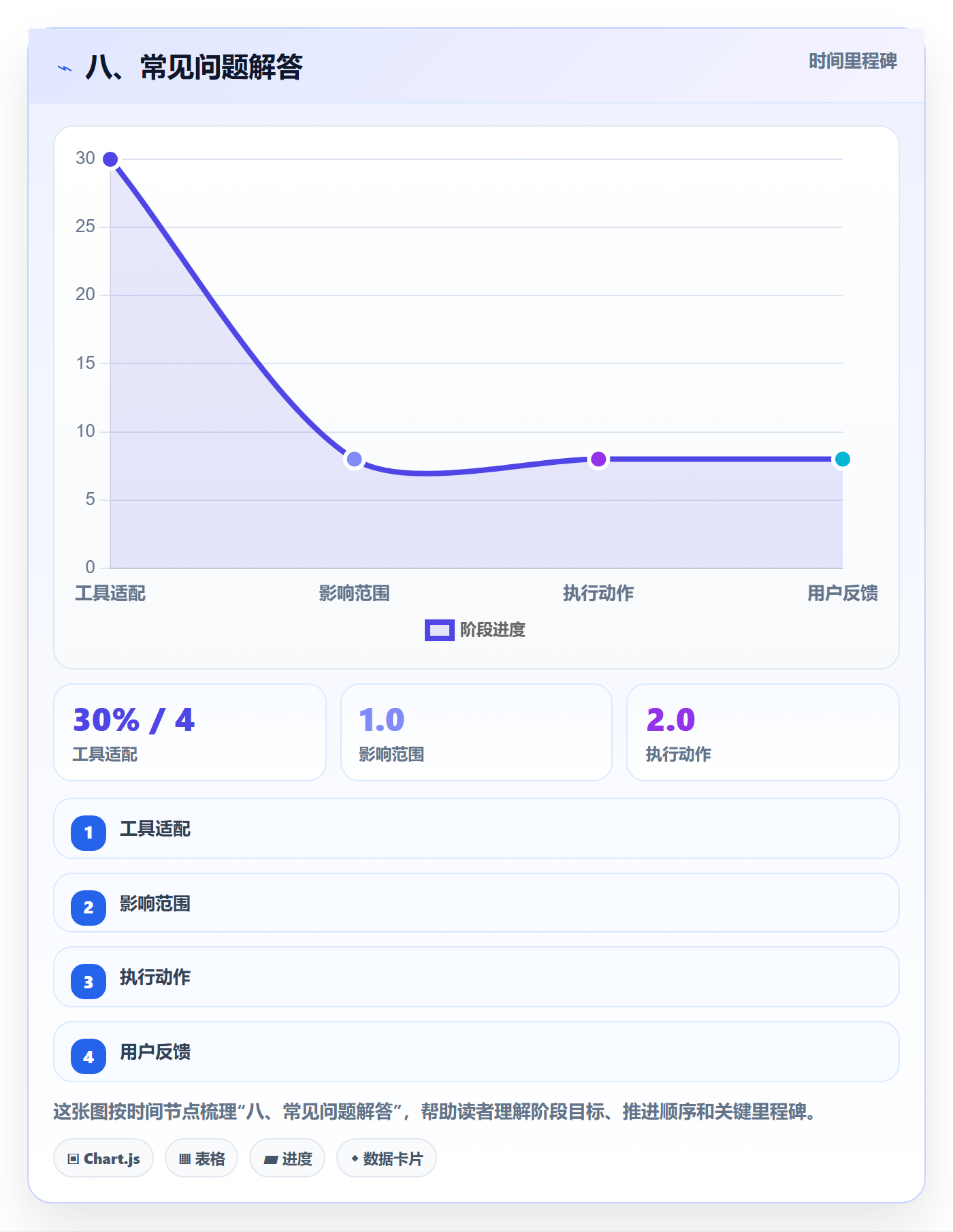
Task: Click step badge number 3
Action: 88,982
